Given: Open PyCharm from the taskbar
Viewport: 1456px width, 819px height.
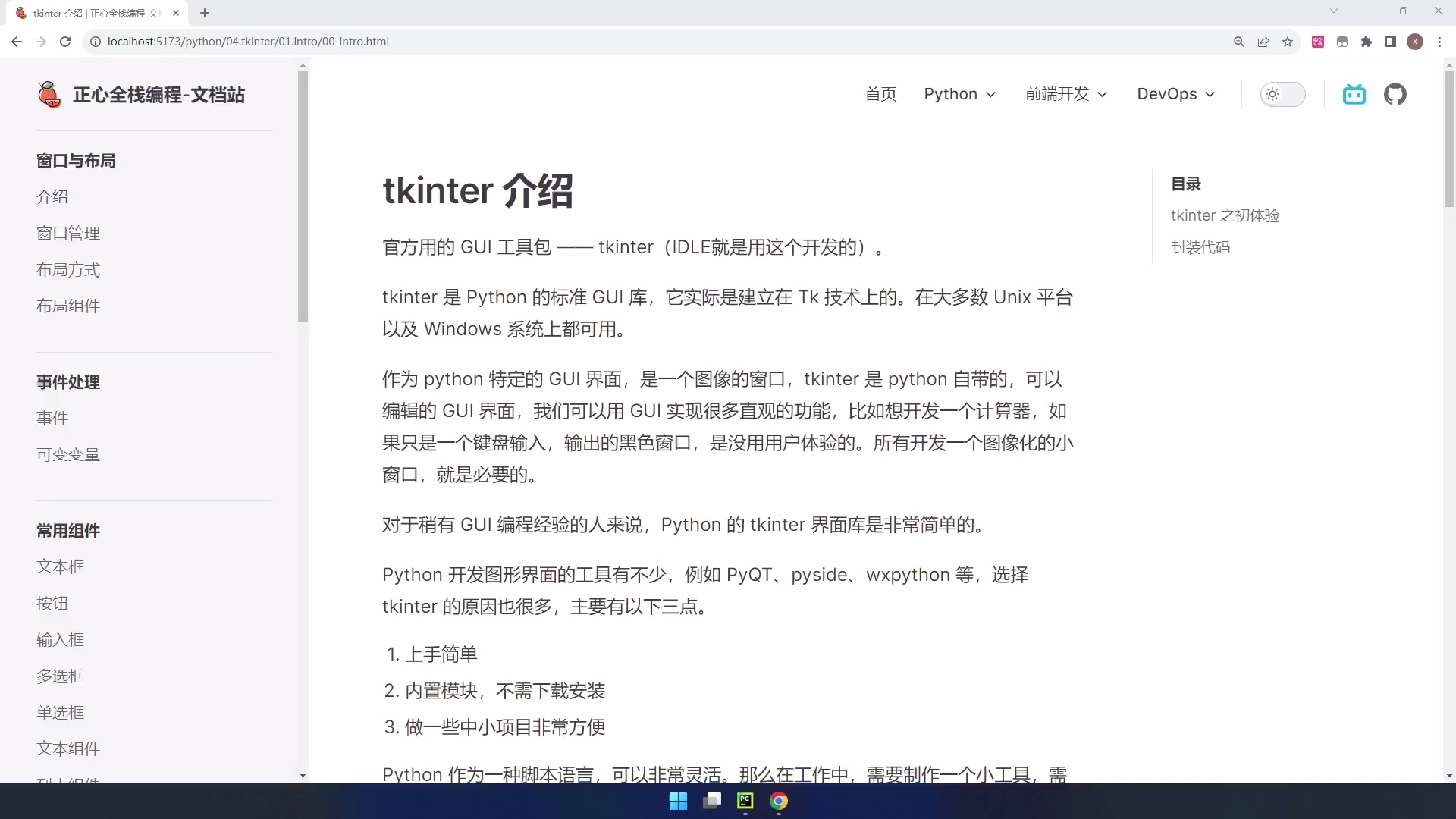Looking at the screenshot, I should point(745,801).
